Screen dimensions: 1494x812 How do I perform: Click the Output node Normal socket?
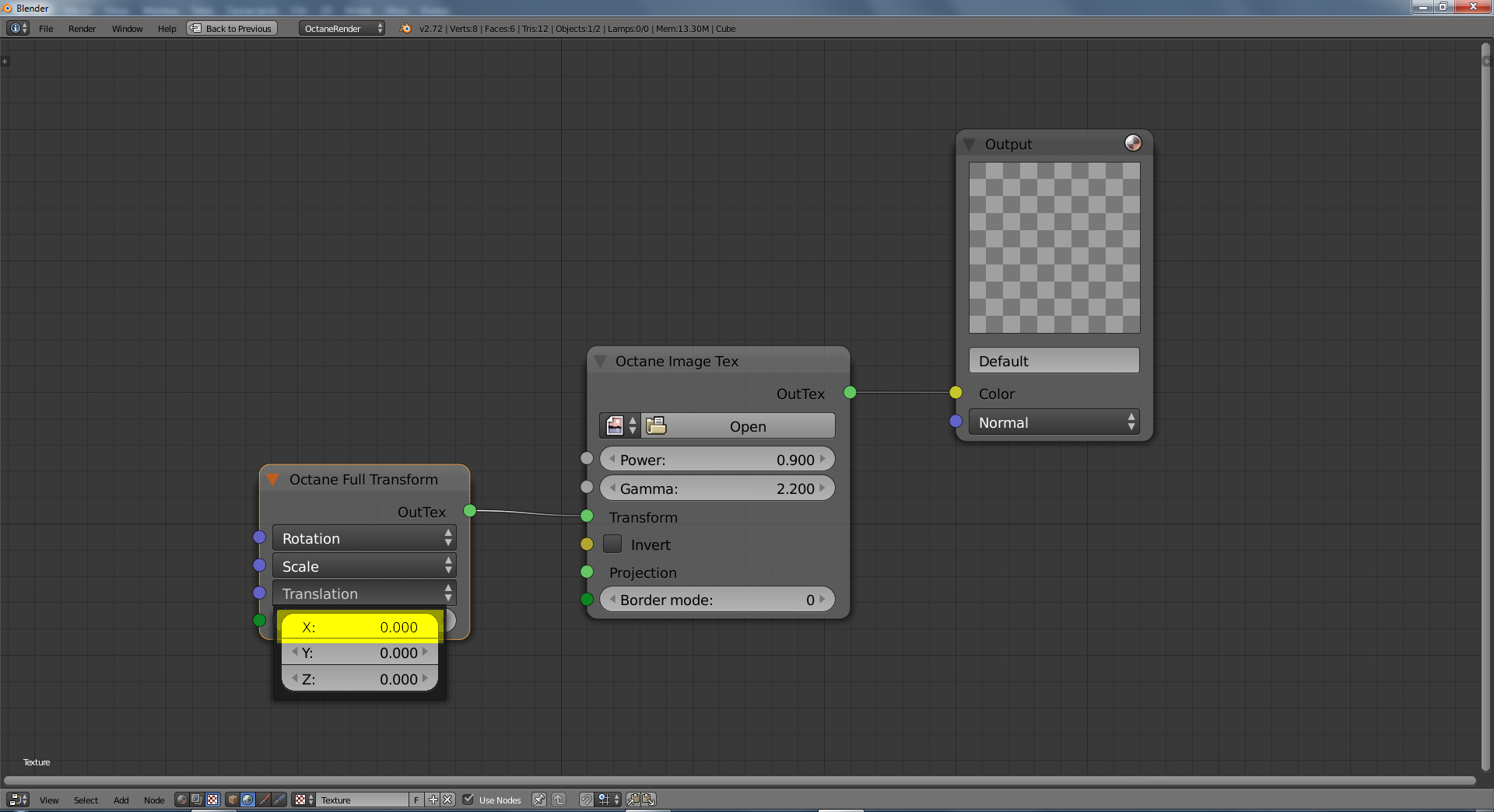tap(956, 422)
